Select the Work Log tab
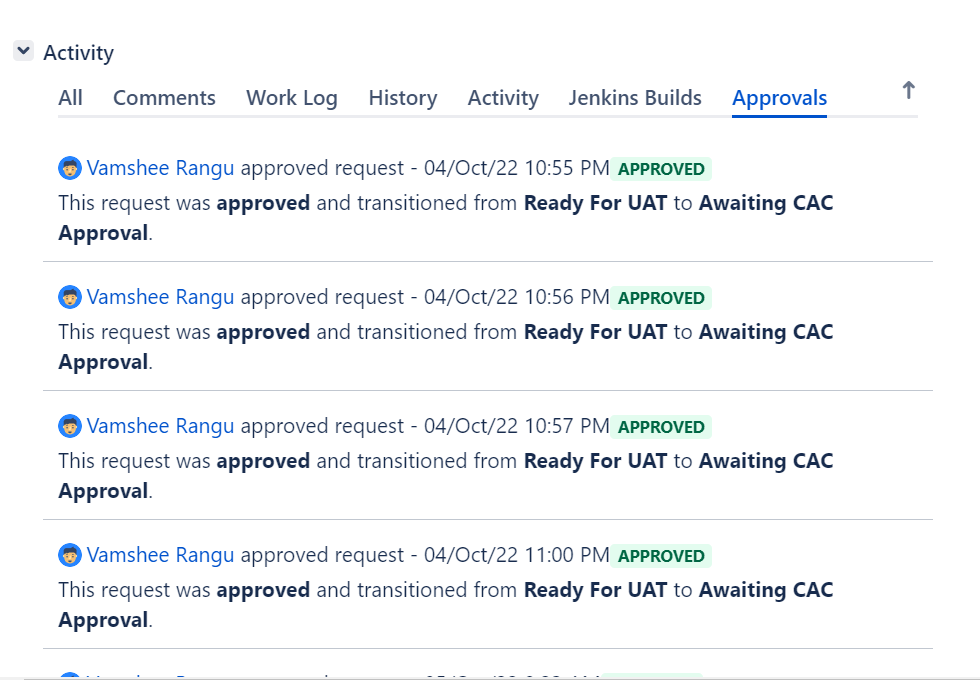 point(292,98)
